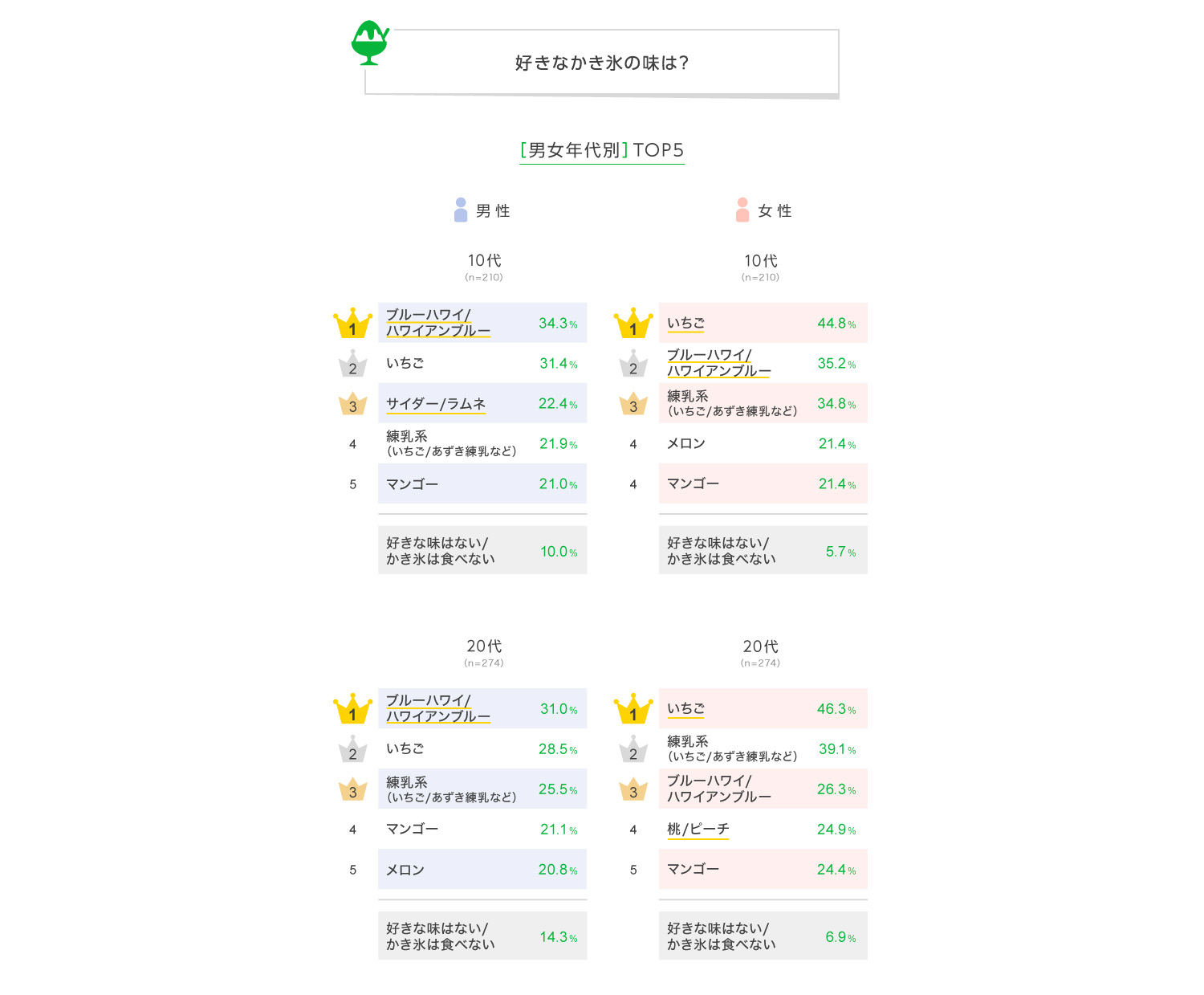The image size is (1204, 995).
Task: Click the green shaved ice icon
Action: (370, 43)
